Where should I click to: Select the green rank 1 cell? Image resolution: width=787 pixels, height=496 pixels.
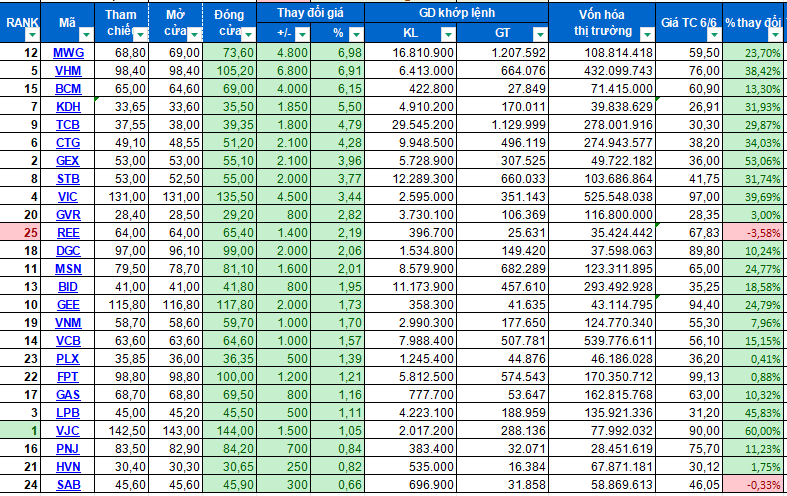tap(20, 431)
